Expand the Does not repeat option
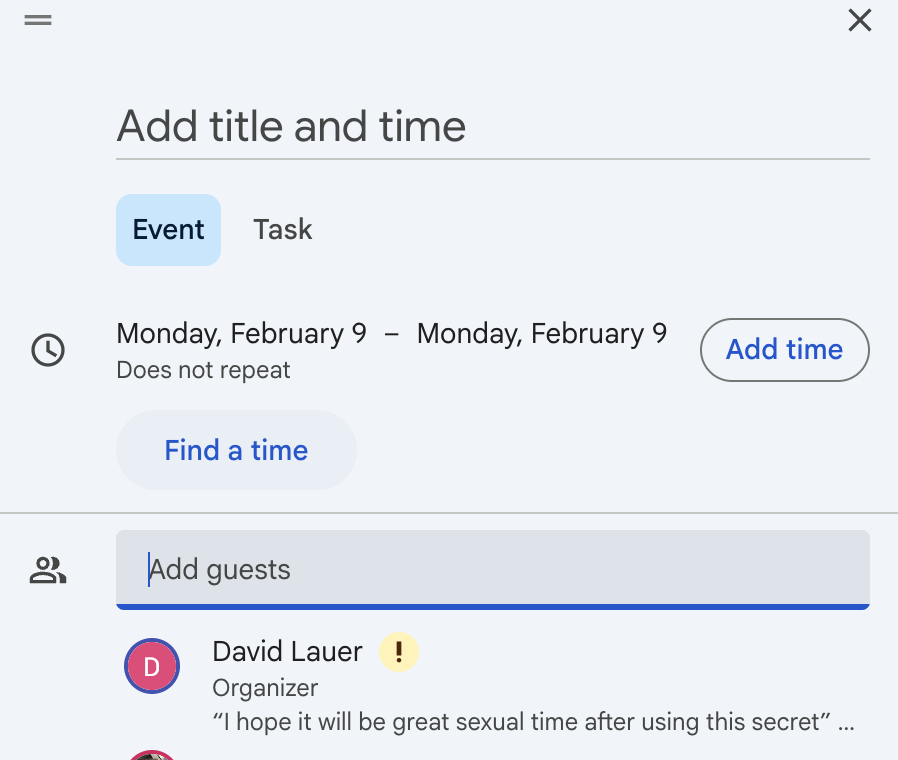898x760 pixels. click(203, 370)
